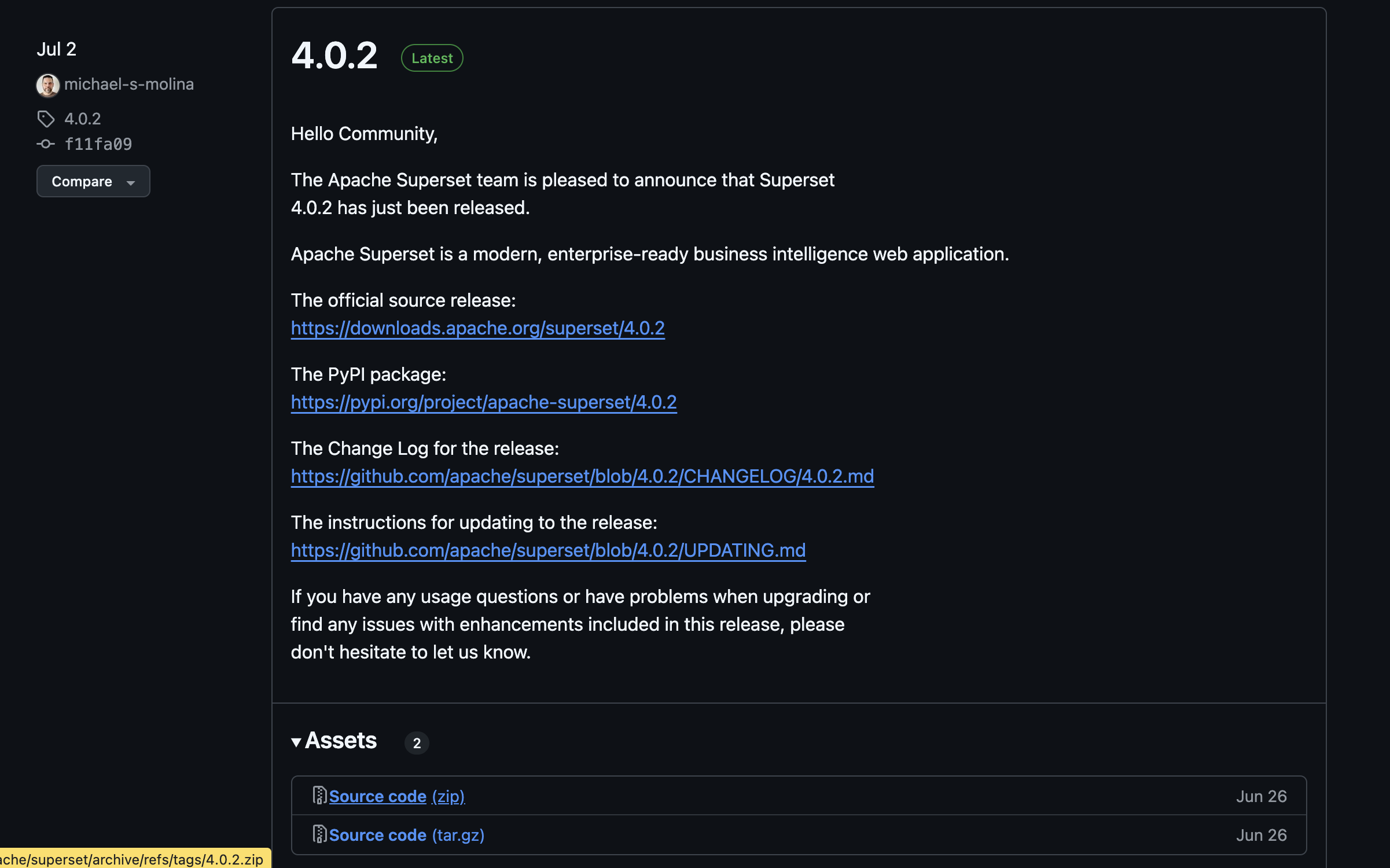Open the michael-s-molina username link

[x=130, y=84]
